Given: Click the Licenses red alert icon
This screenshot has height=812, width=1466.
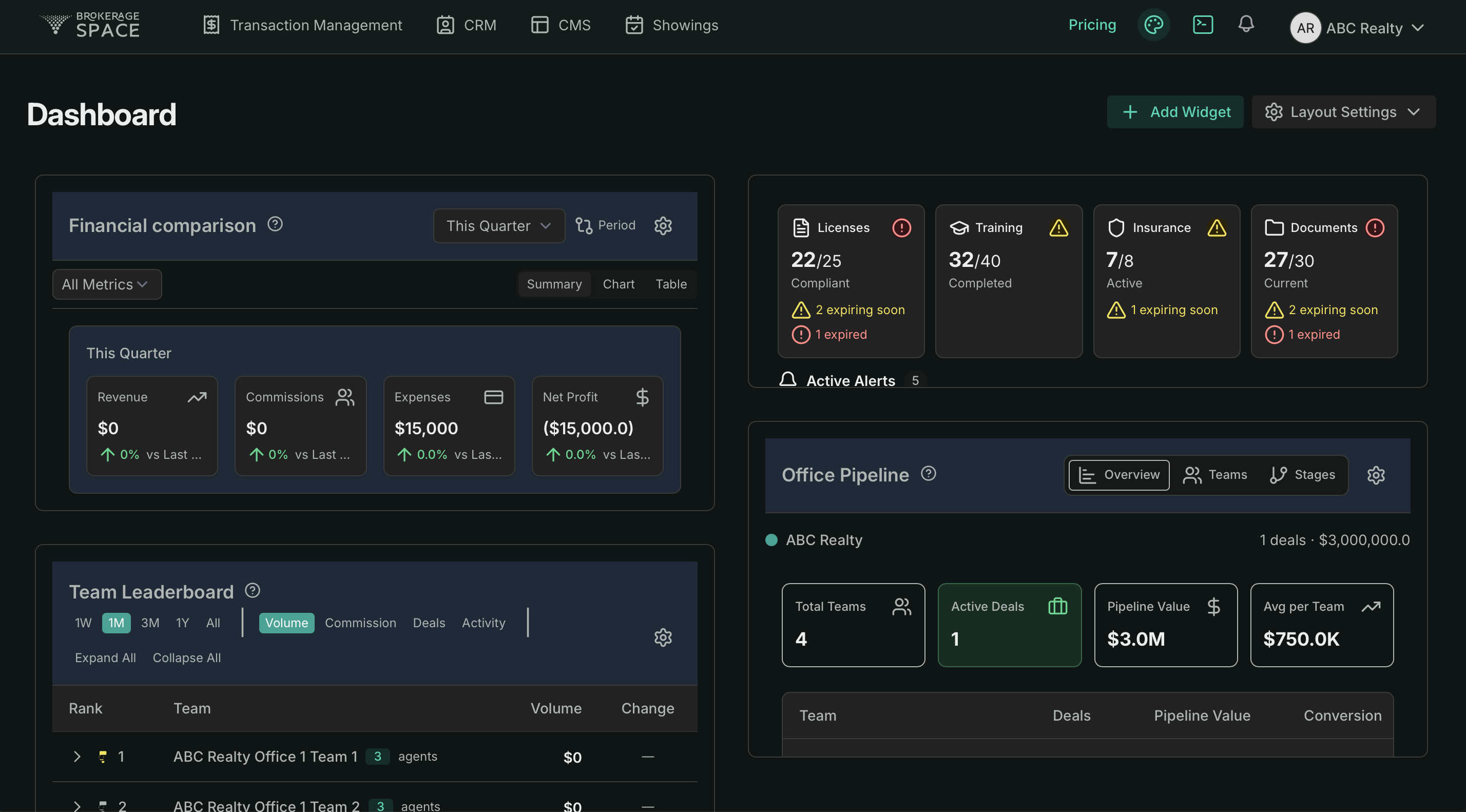Looking at the screenshot, I should 901,227.
